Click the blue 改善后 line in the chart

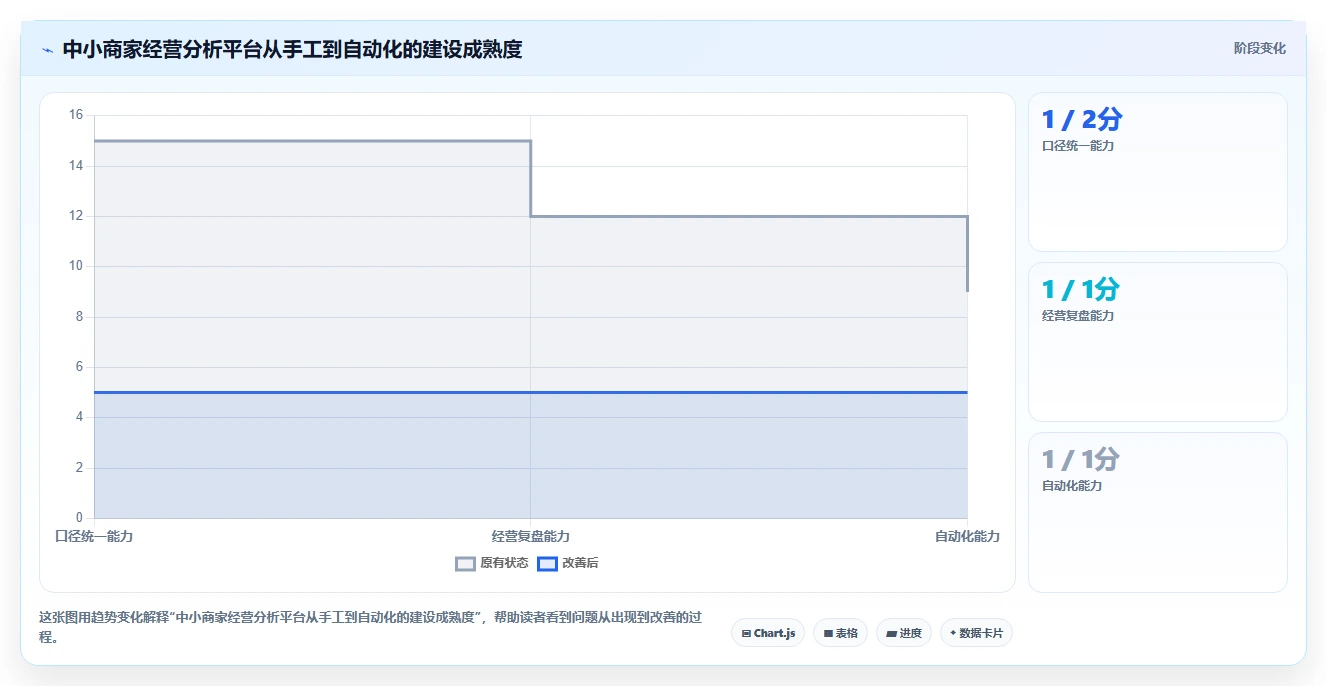coord(530,392)
